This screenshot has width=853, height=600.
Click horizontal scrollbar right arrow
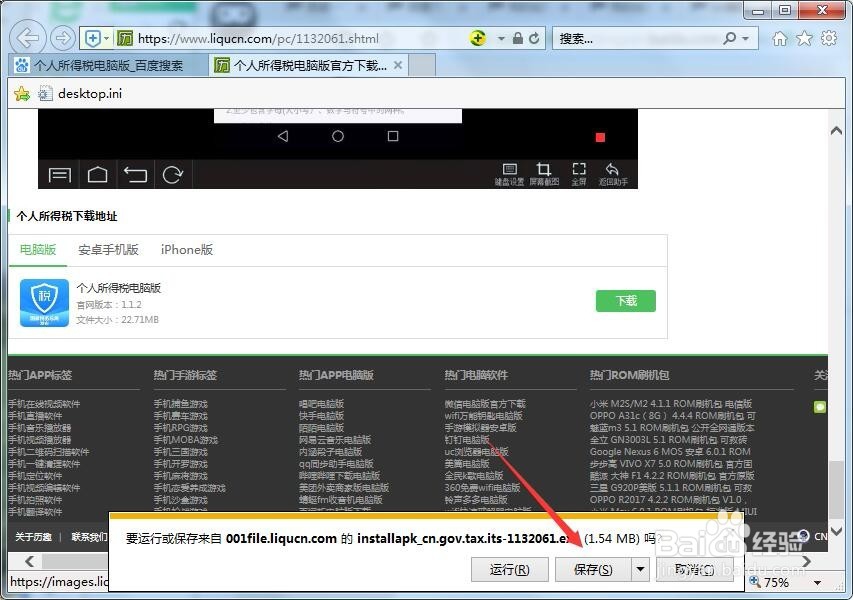tap(806, 561)
